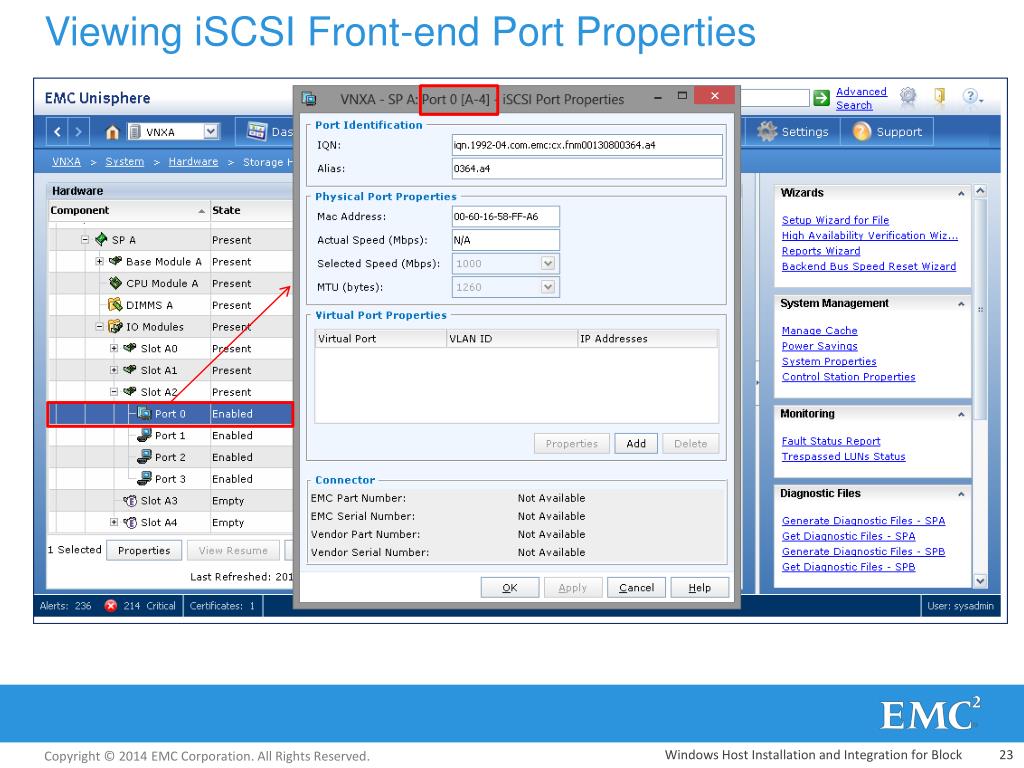Image resolution: width=1024 pixels, height=768 pixels.
Task: Click the green search go arrow icon
Action: pyautogui.click(x=821, y=98)
